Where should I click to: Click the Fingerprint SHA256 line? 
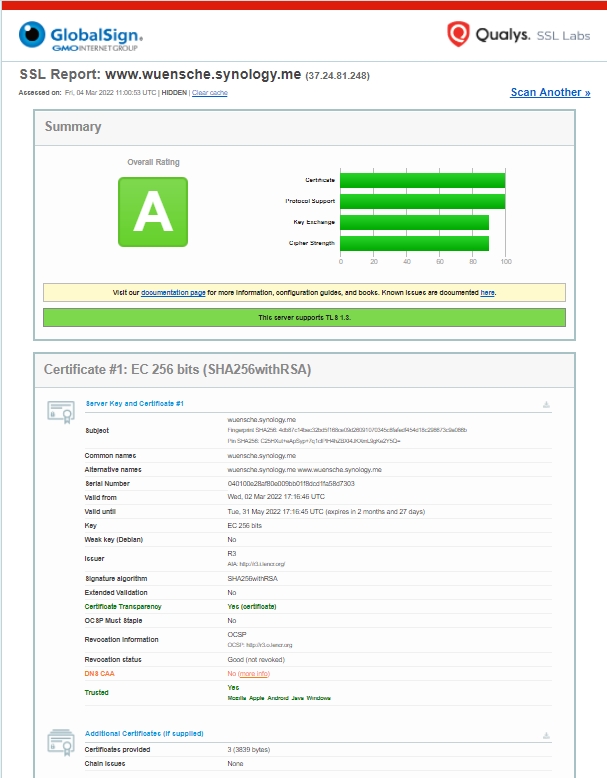tap(347, 430)
